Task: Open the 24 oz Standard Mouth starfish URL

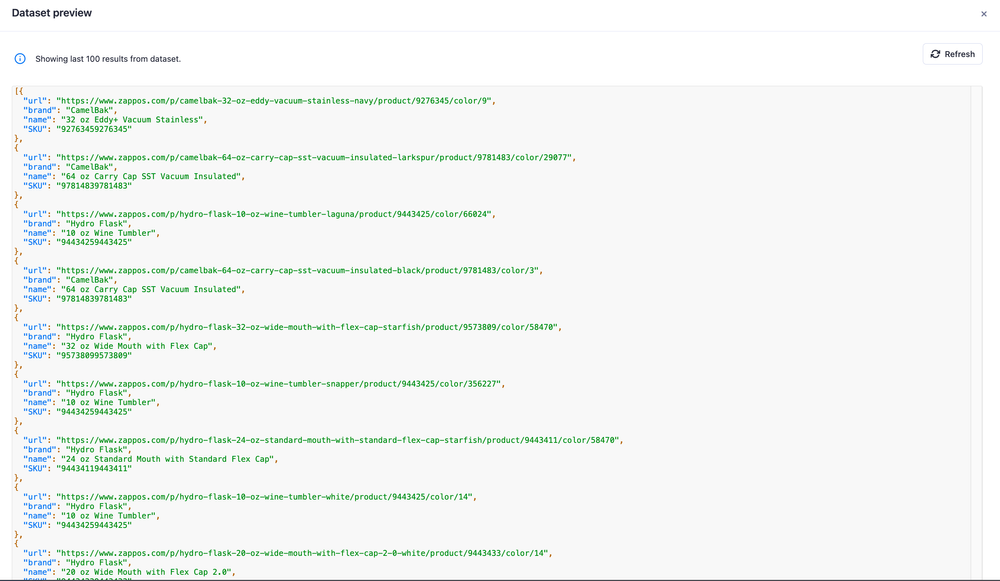Action: [x=330, y=439]
